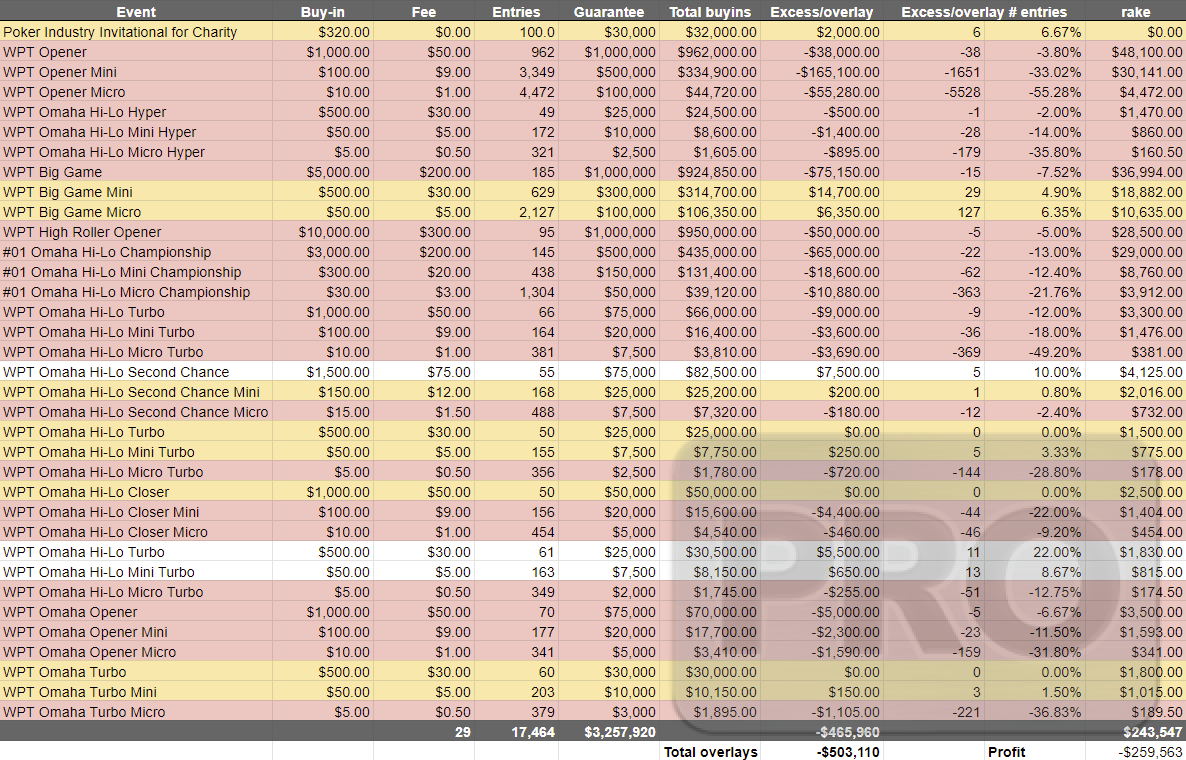Image resolution: width=1186 pixels, height=760 pixels.
Task: Select the Event column header
Action: tap(135, 12)
